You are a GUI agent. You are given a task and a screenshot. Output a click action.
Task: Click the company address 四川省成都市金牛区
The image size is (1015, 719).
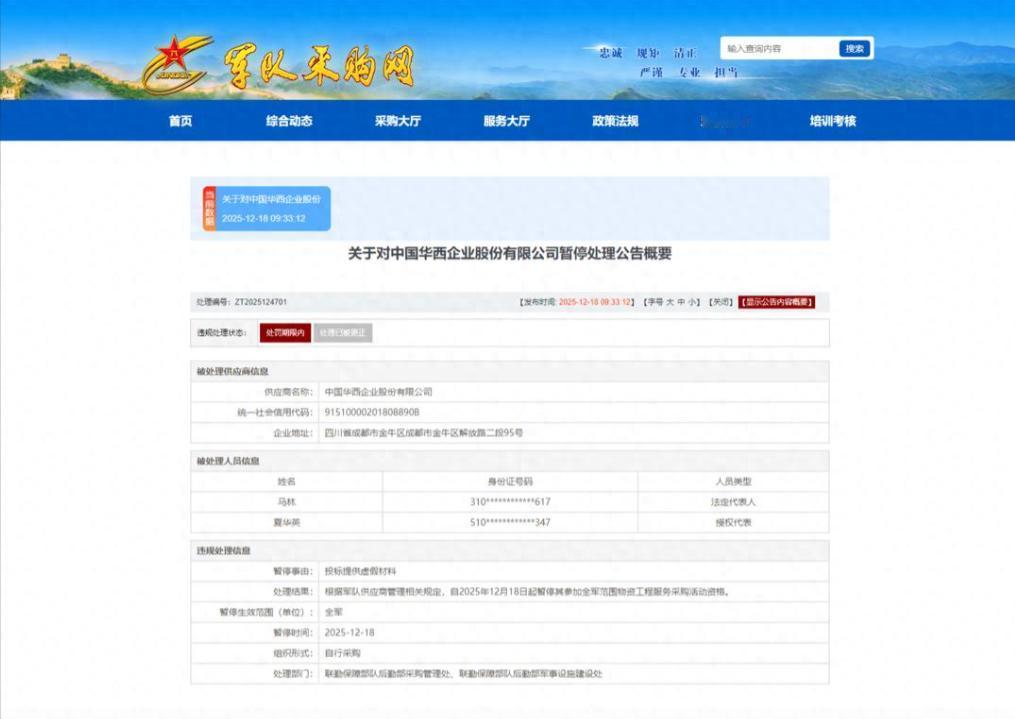pos(424,433)
